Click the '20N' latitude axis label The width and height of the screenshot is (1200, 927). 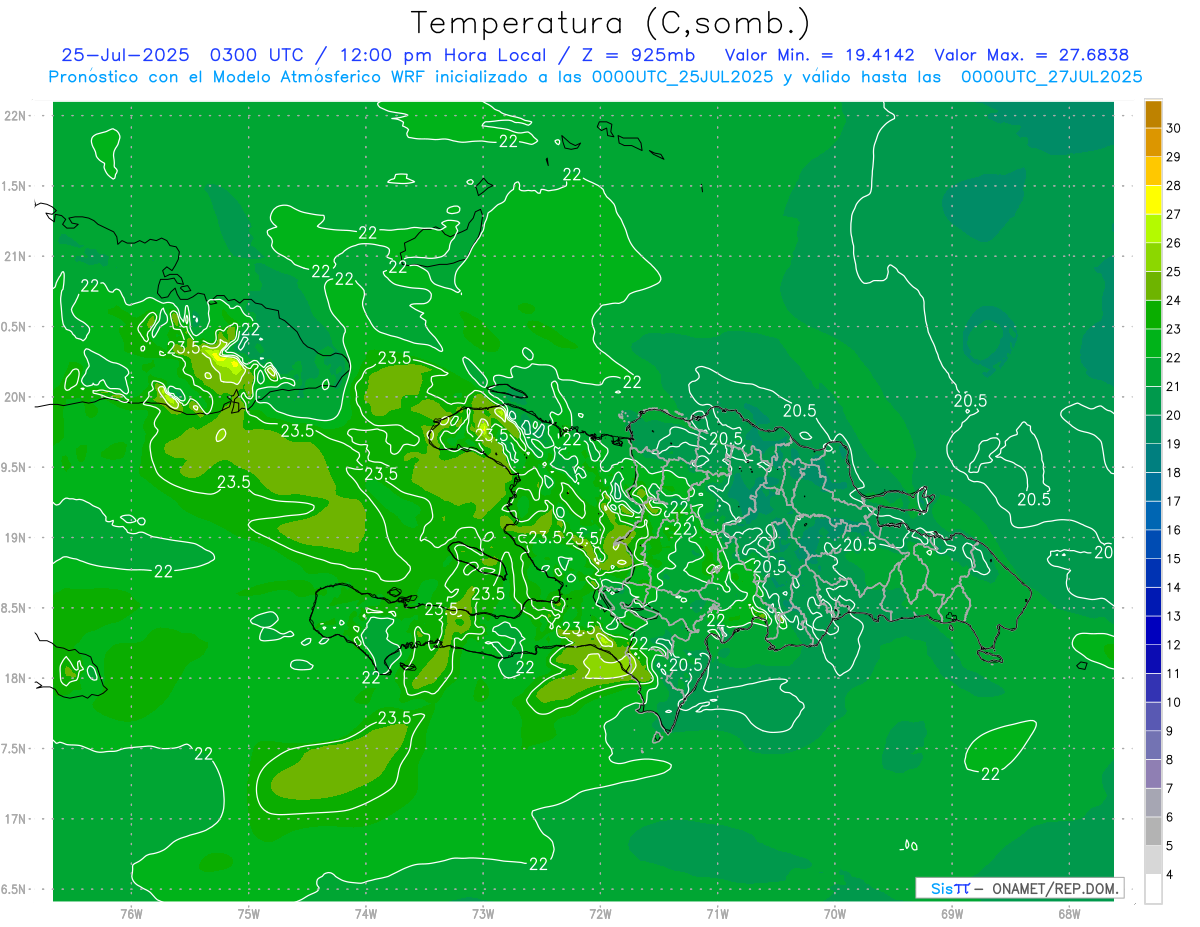[x=16, y=397]
